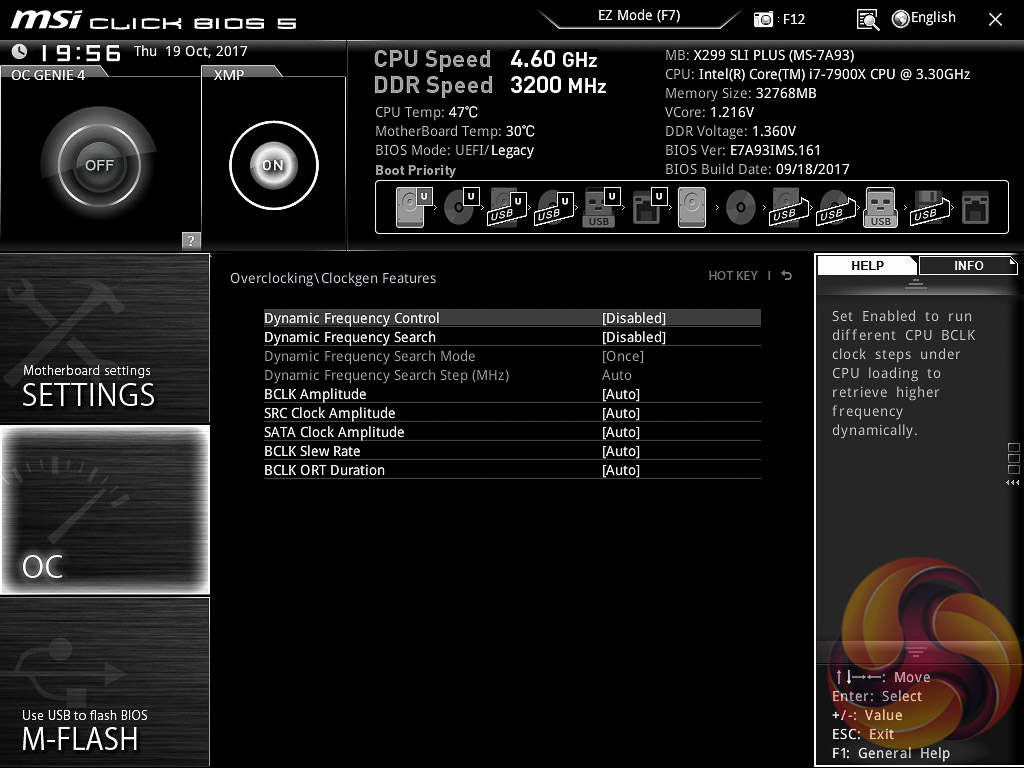Open the SETTINGS motherboard settings section
The height and width of the screenshot is (768, 1024).
coord(104,338)
